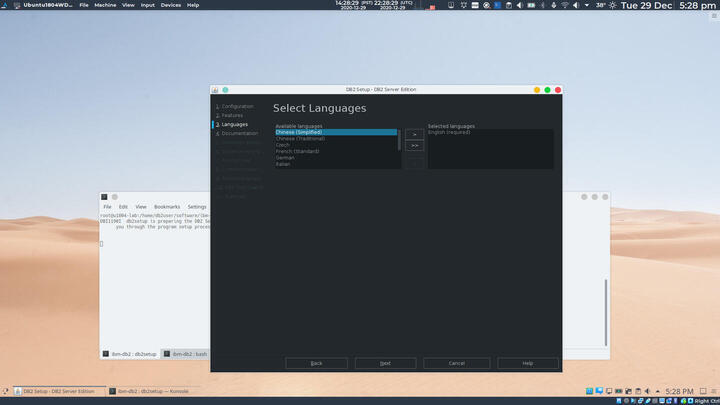Click the show desktop icon in the guest taskbar

(x=703, y=391)
